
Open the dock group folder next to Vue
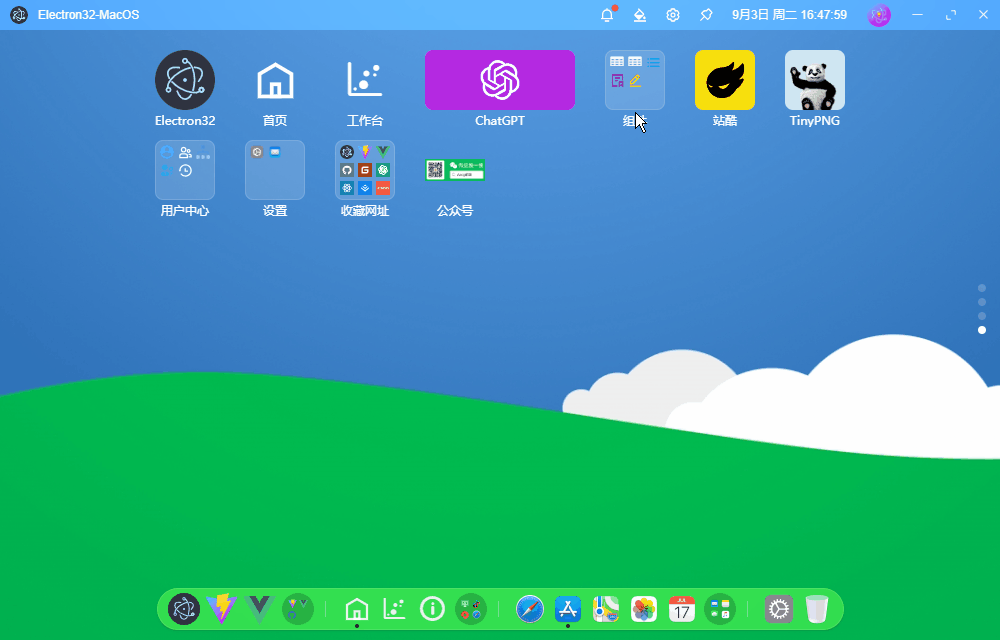298,609
